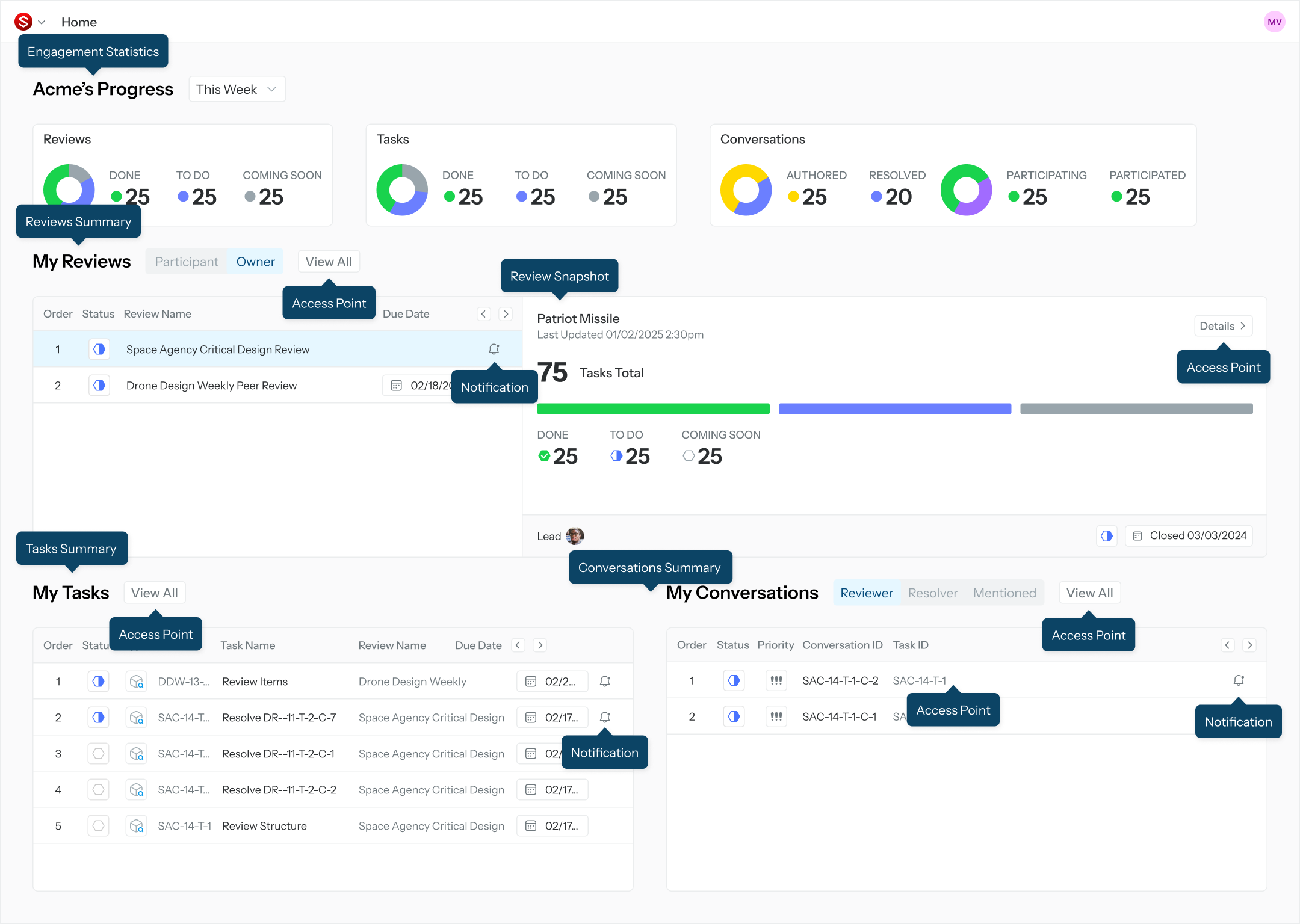Image resolution: width=1300 pixels, height=924 pixels.
Task: Select the Resolver tab in My Conversations
Action: coord(932,593)
